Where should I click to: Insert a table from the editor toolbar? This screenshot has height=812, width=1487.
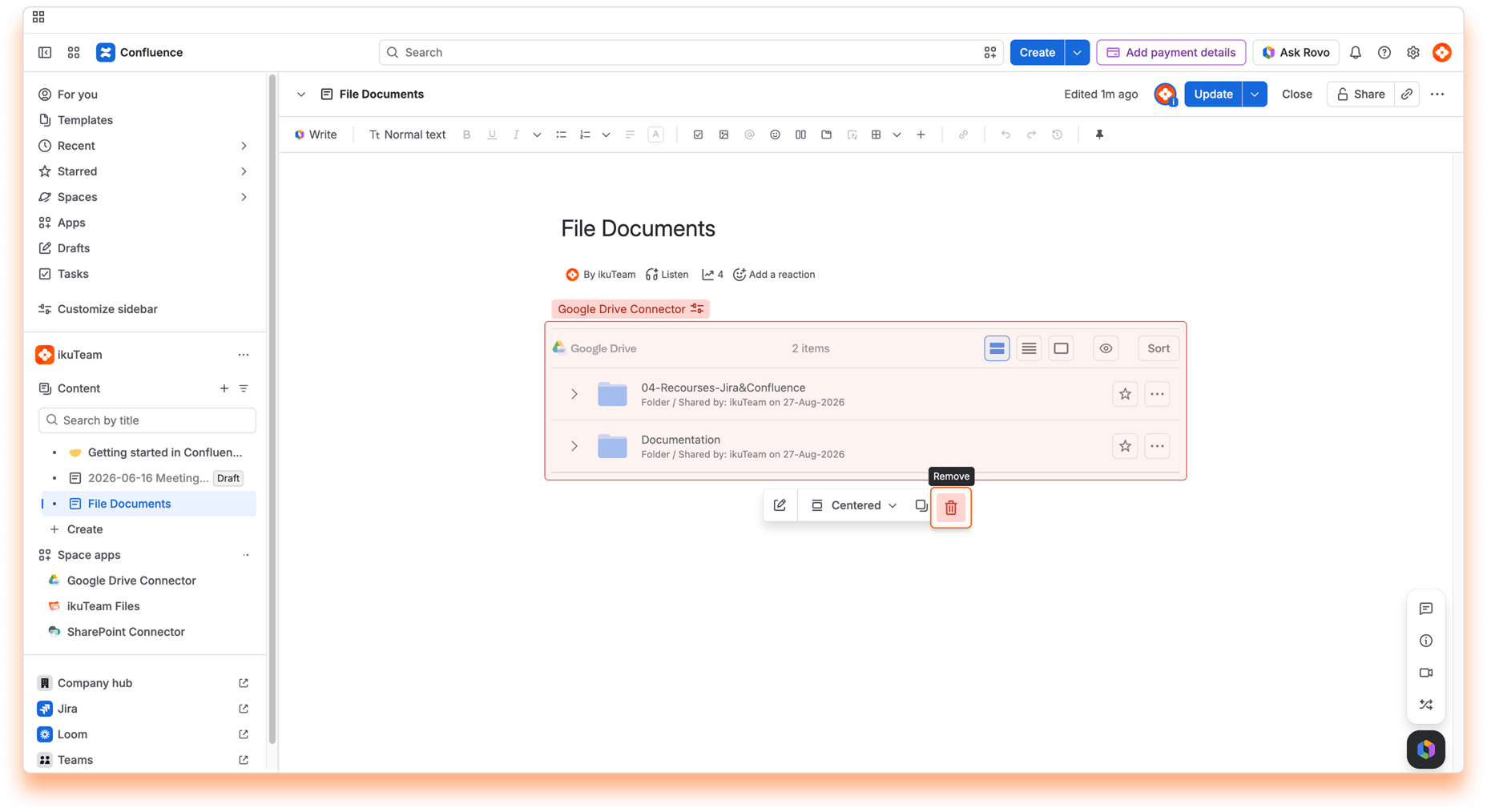pos(876,135)
